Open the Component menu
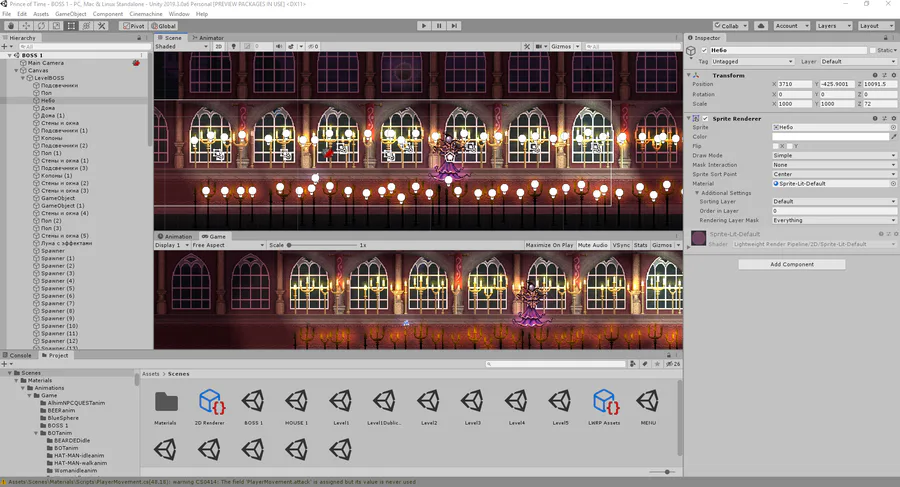This screenshot has height=487, width=900. pos(108,14)
